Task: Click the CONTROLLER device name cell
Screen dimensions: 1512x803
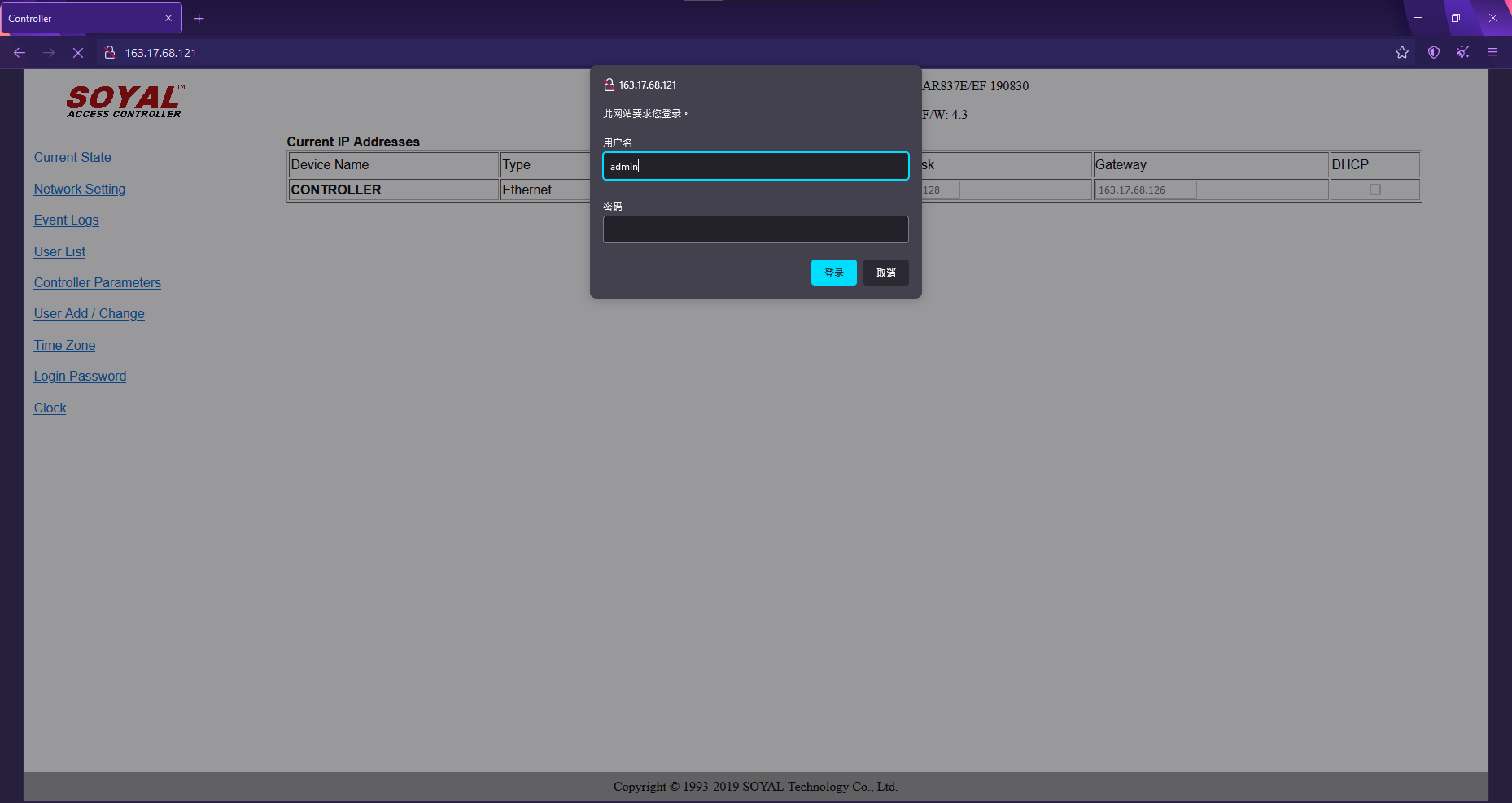Action: pyautogui.click(x=394, y=190)
